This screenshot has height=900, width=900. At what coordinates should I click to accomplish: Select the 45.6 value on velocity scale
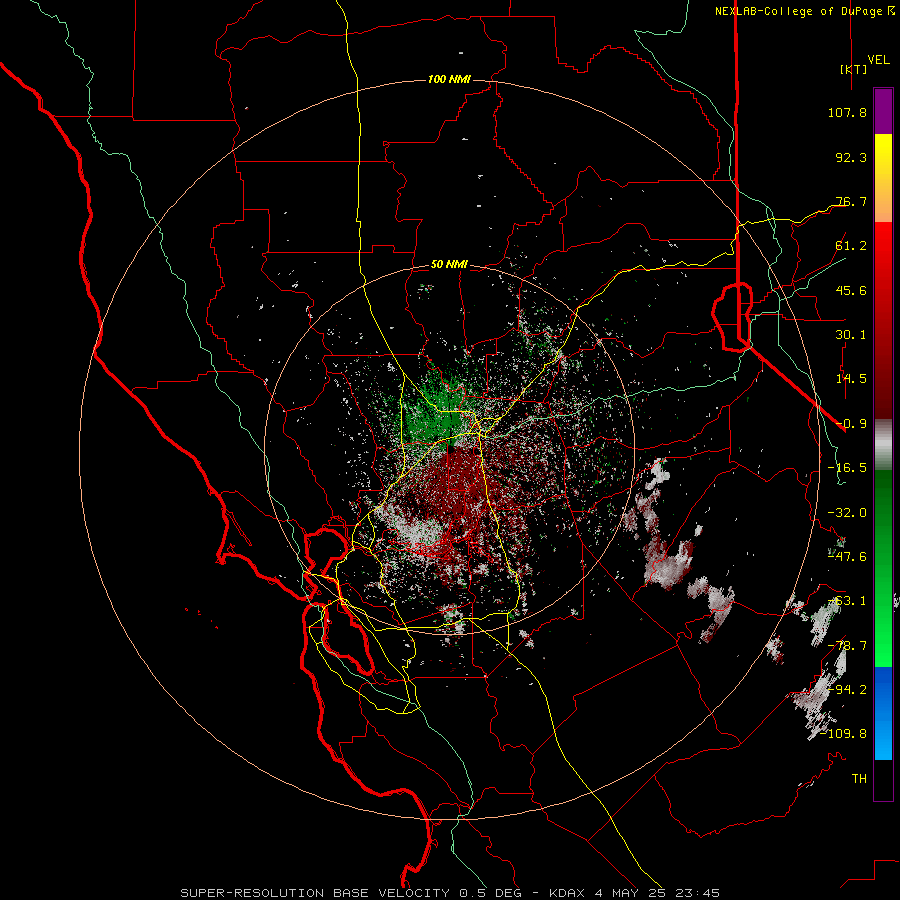click(851, 290)
